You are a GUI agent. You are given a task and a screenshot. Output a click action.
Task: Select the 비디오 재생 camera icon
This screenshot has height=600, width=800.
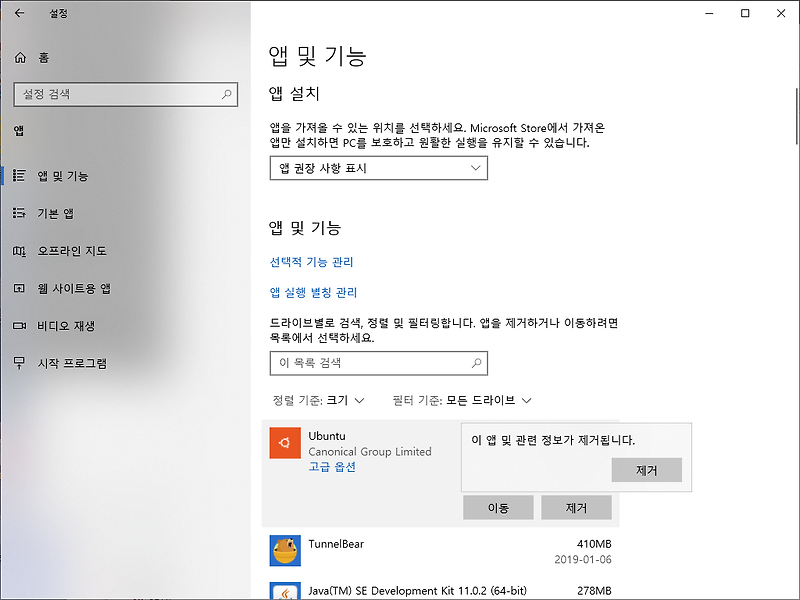[19, 326]
